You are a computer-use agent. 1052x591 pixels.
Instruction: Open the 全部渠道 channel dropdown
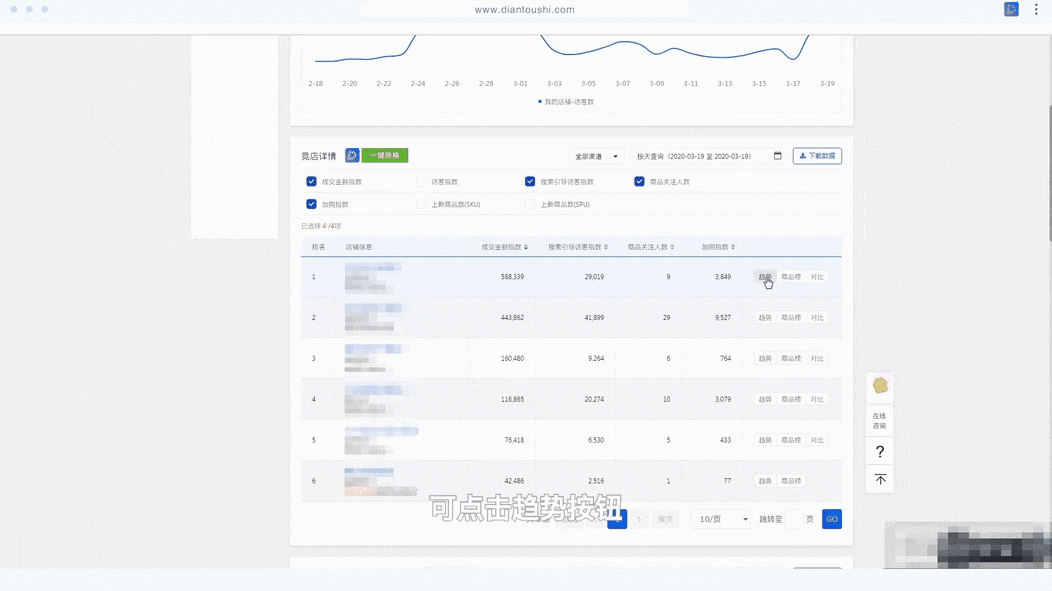point(596,156)
